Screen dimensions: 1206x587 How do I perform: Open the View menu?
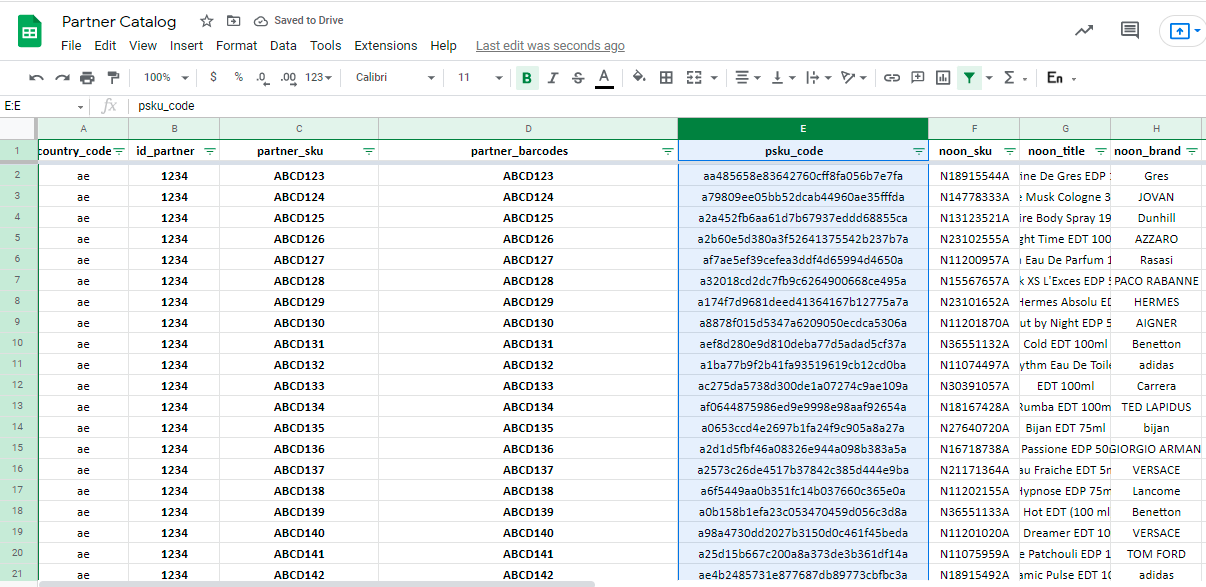click(143, 46)
